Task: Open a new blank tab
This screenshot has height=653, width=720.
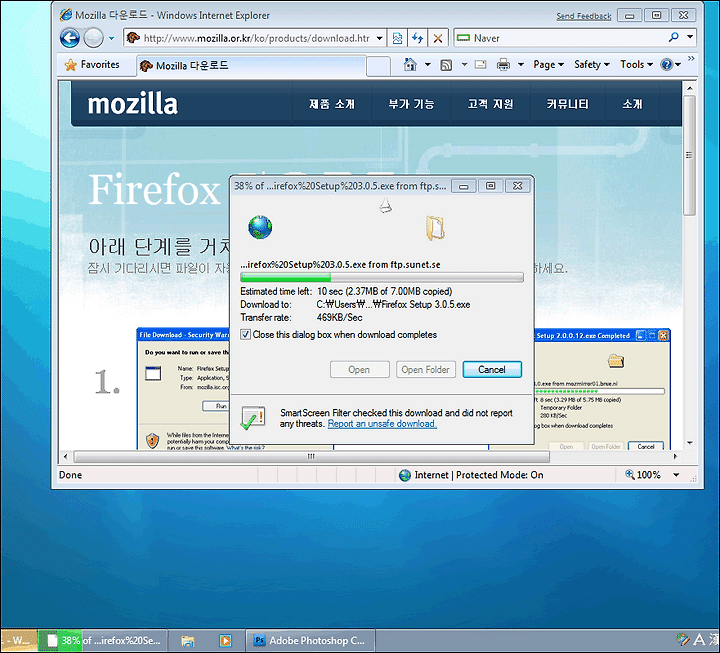Action: coord(379,67)
